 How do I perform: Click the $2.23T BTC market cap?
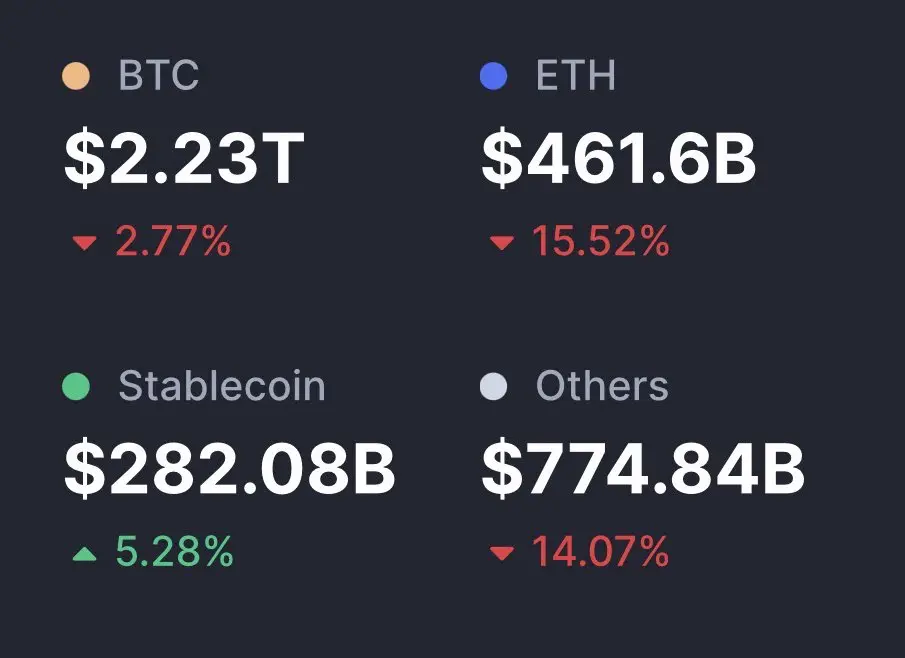pyautogui.click(x=184, y=160)
